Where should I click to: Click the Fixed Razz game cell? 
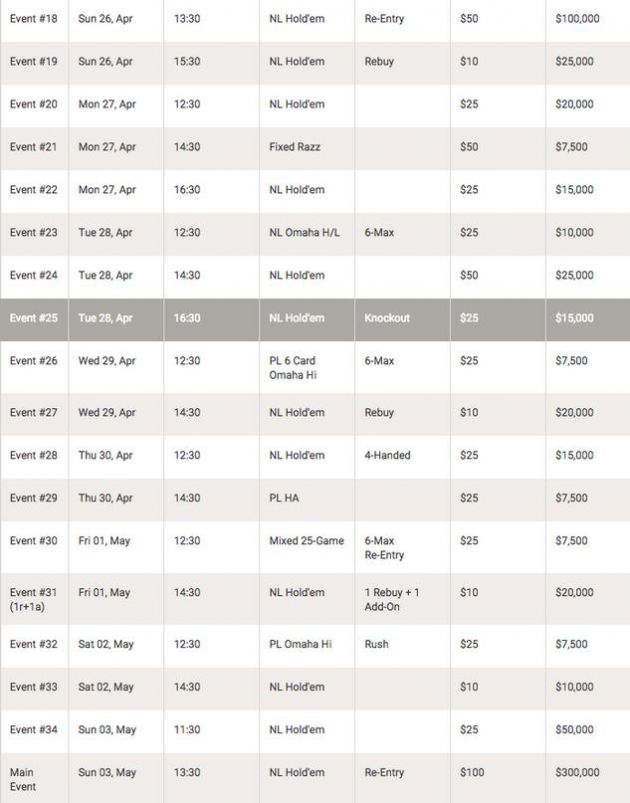click(295, 147)
